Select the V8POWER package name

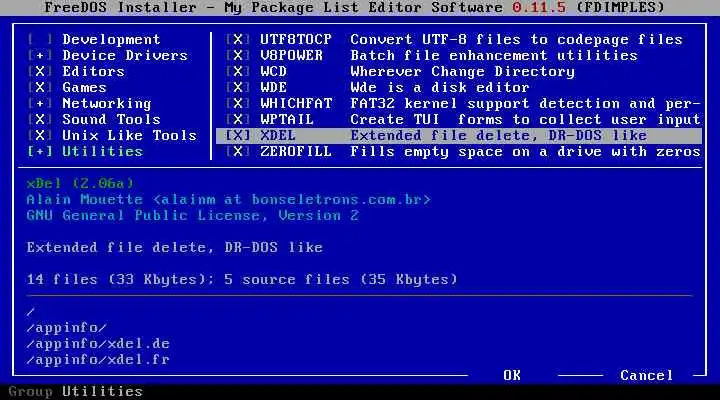(291, 56)
